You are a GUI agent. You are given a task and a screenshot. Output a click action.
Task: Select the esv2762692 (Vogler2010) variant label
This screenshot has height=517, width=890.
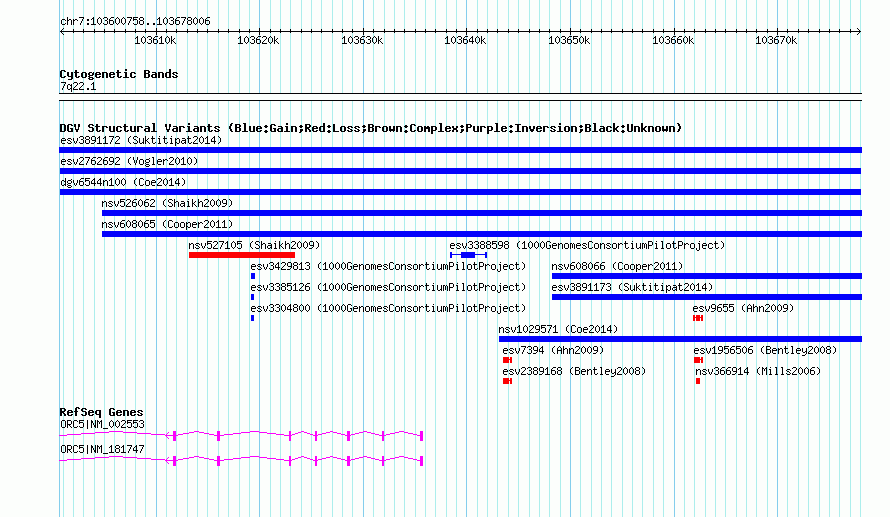pos(129,161)
